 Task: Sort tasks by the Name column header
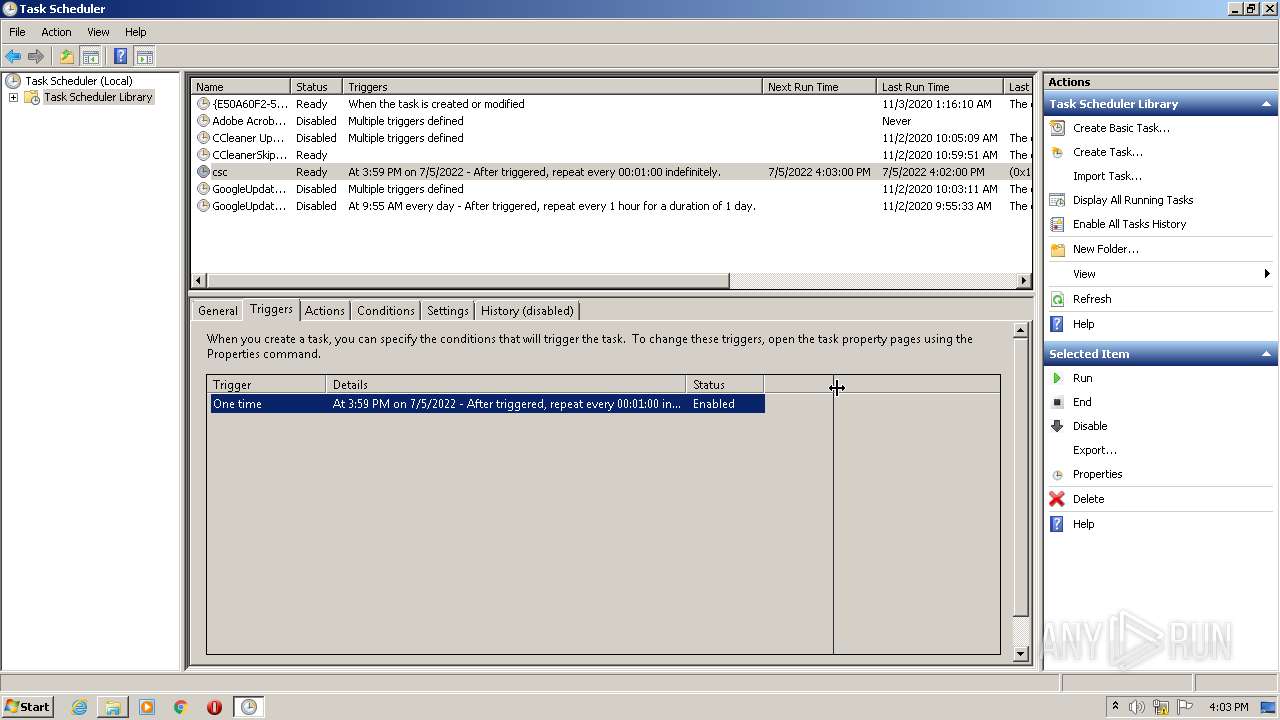(x=241, y=87)
